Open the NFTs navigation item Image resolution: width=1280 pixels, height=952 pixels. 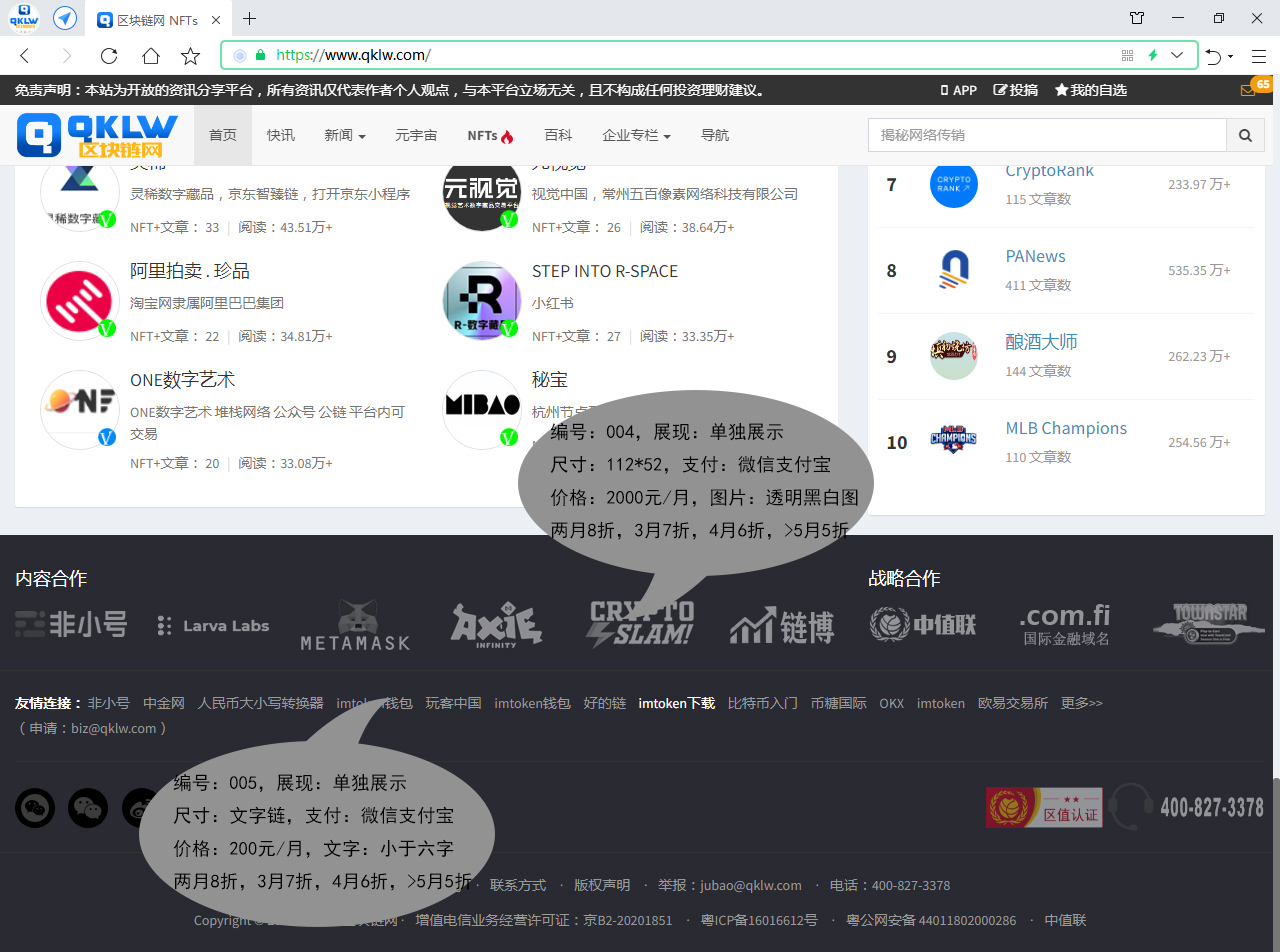coord(490,135)
